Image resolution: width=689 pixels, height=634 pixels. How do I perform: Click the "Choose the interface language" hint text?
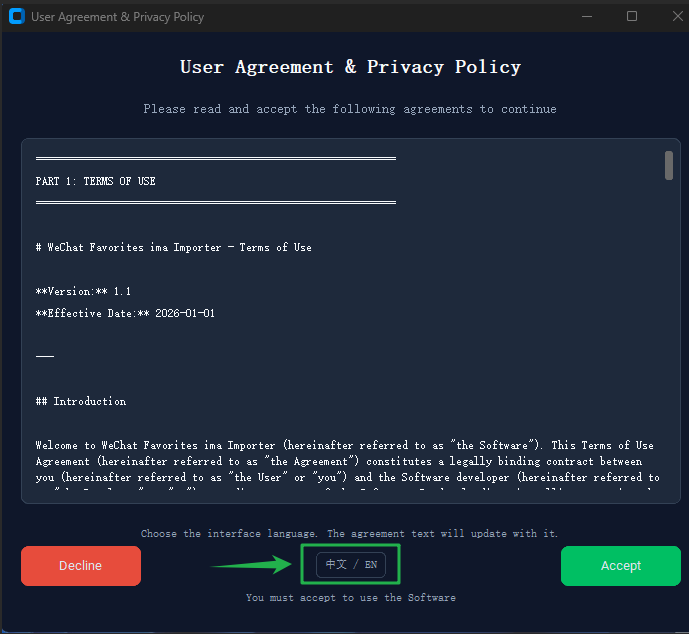(x=349, y=533)
